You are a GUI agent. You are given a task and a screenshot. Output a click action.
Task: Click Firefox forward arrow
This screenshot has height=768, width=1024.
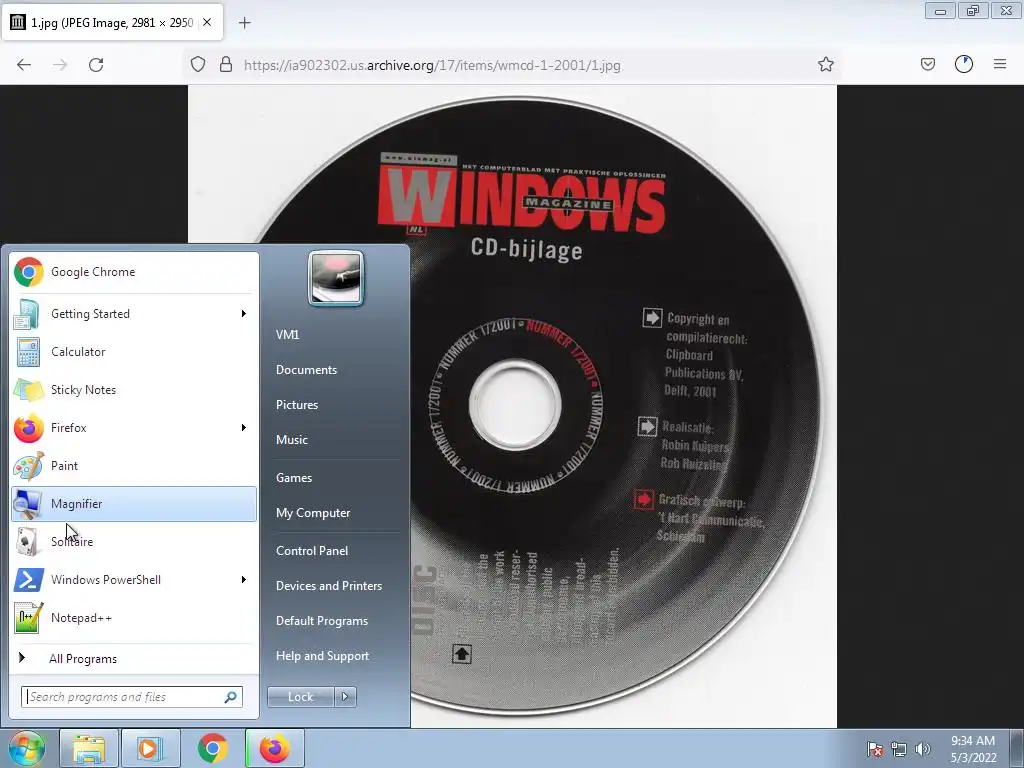pyautogui.click(x=60, y=65)
